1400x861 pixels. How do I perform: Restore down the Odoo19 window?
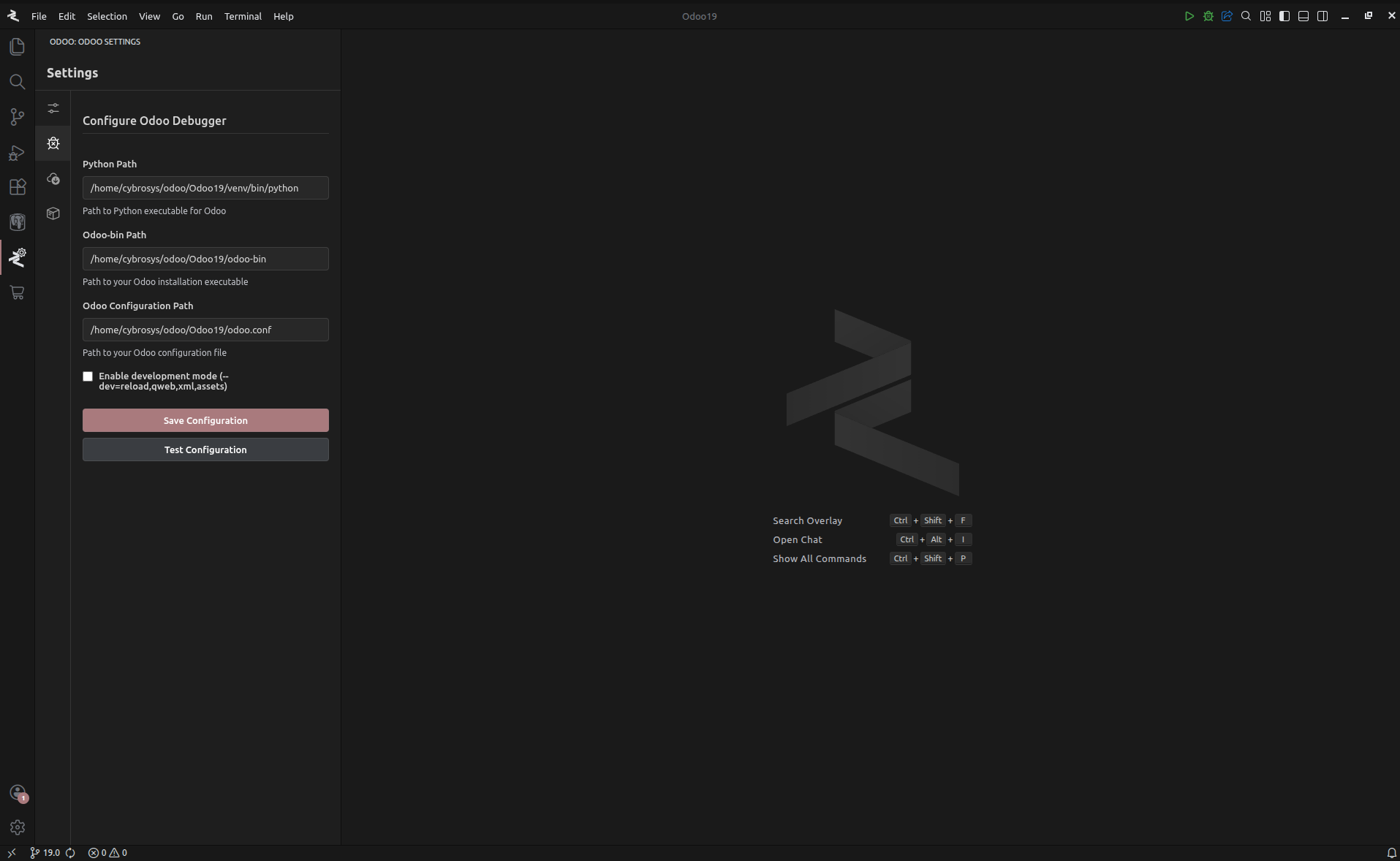1369,16
